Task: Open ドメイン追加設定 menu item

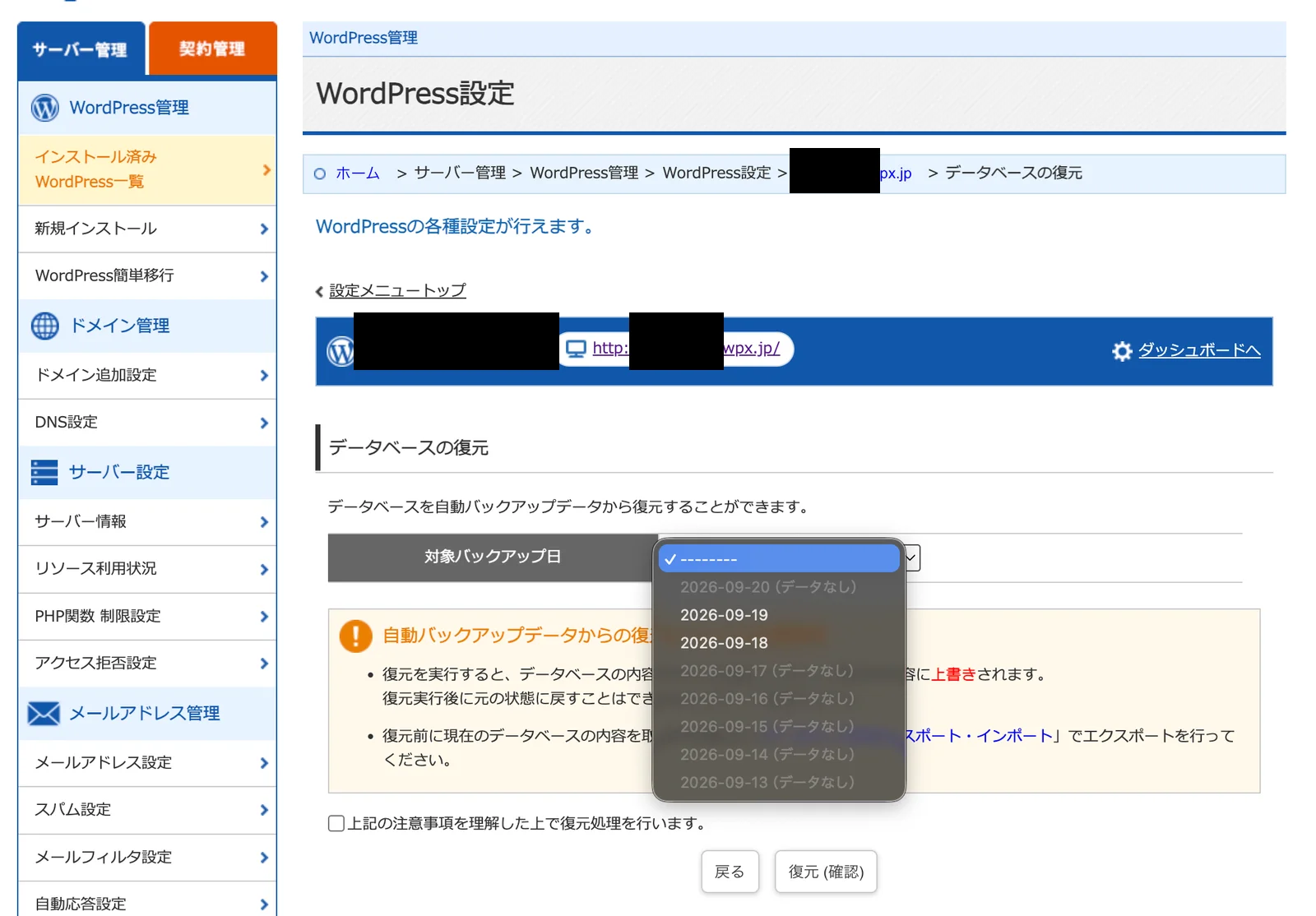Action: coord(147,375)
